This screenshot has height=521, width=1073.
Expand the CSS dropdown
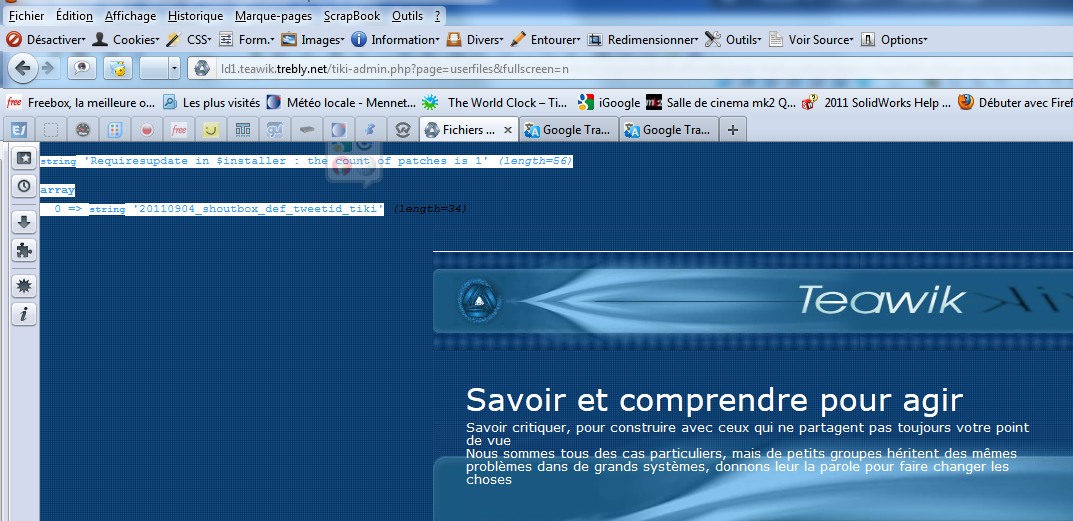coord(189,40)
